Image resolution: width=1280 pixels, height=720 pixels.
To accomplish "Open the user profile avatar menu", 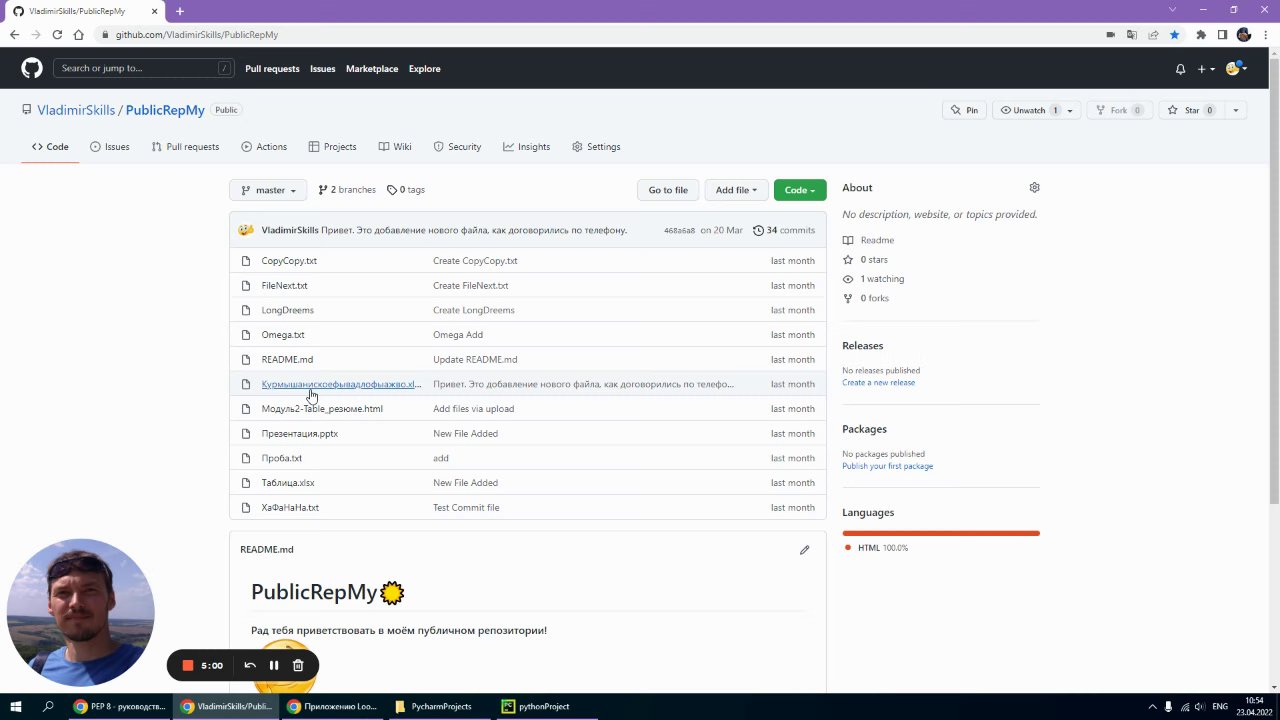I will [1236, 69].
